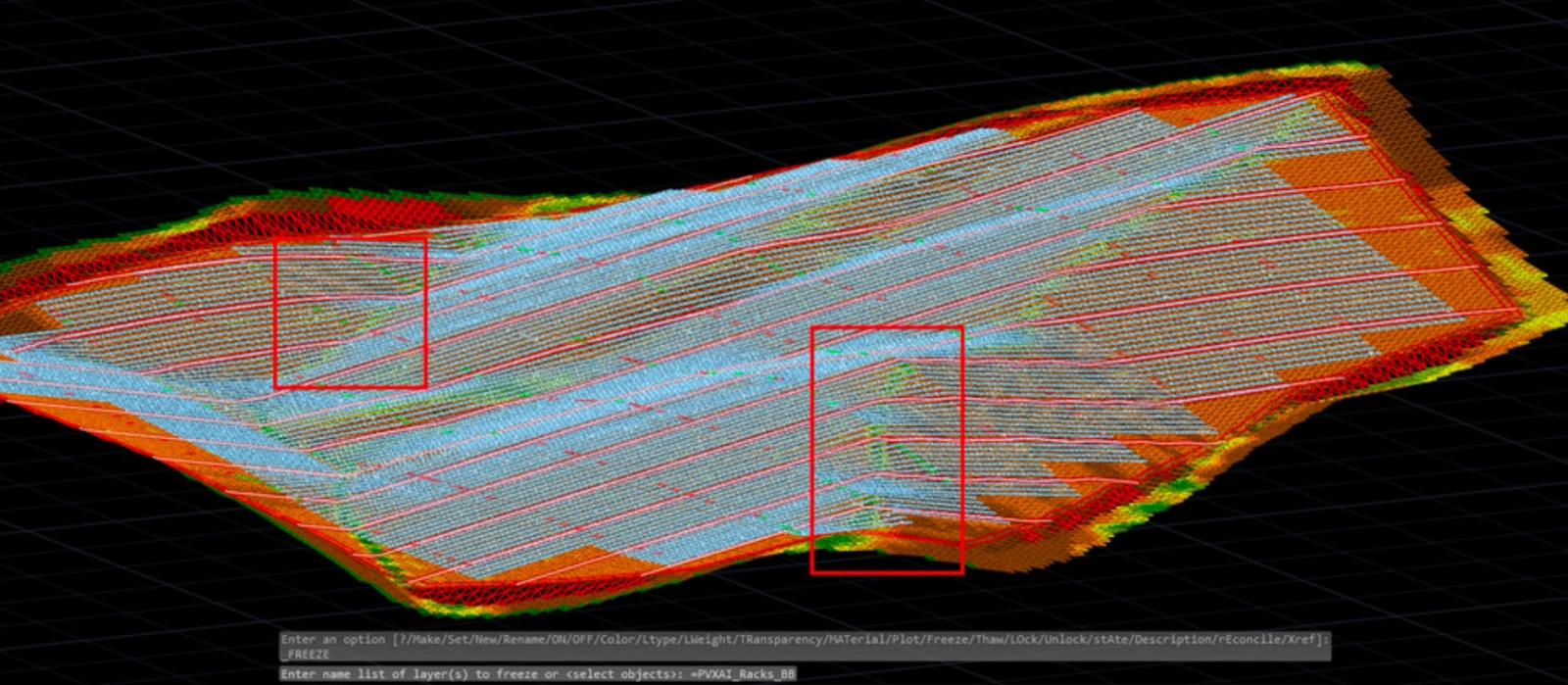Choose the LWeight option in command line
The width and height of the screenshot is (1568, 685).
(709, 640)
